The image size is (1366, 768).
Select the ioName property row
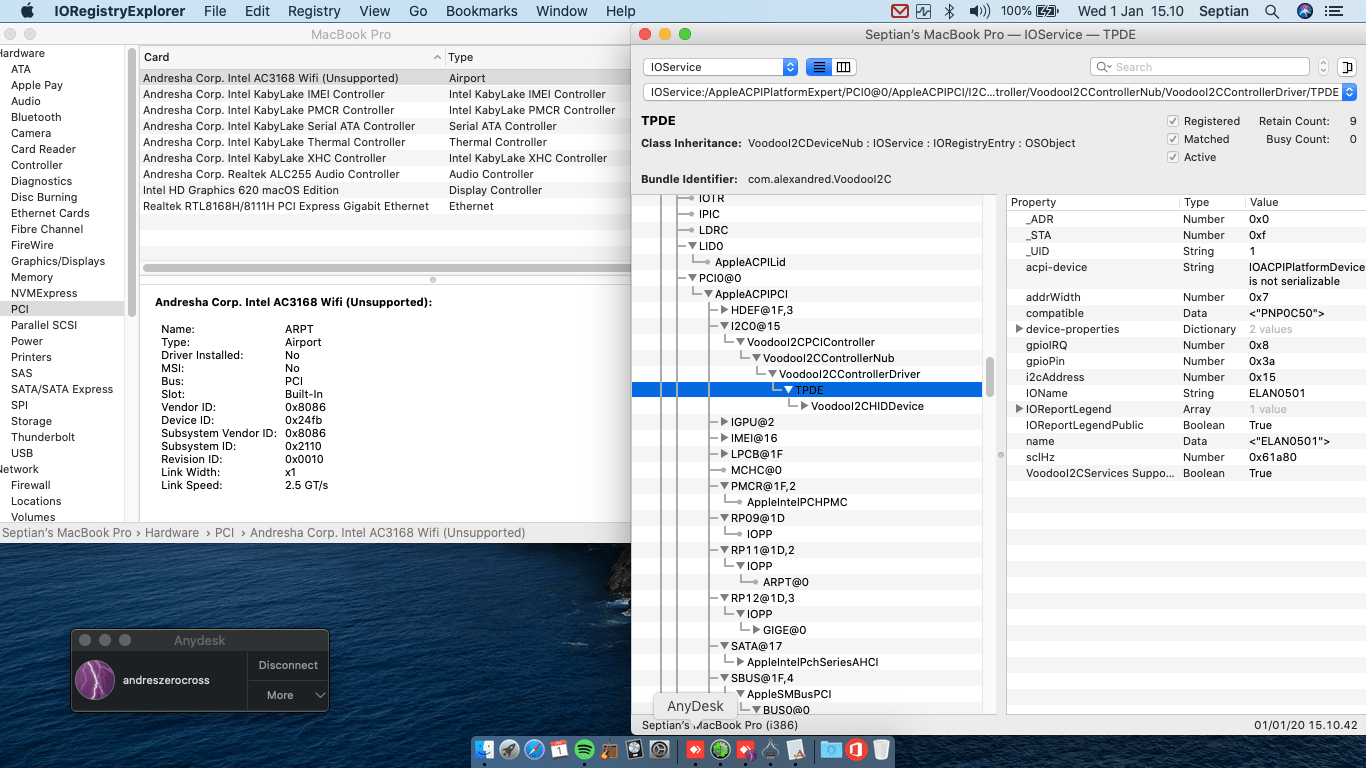(1185, 393)
